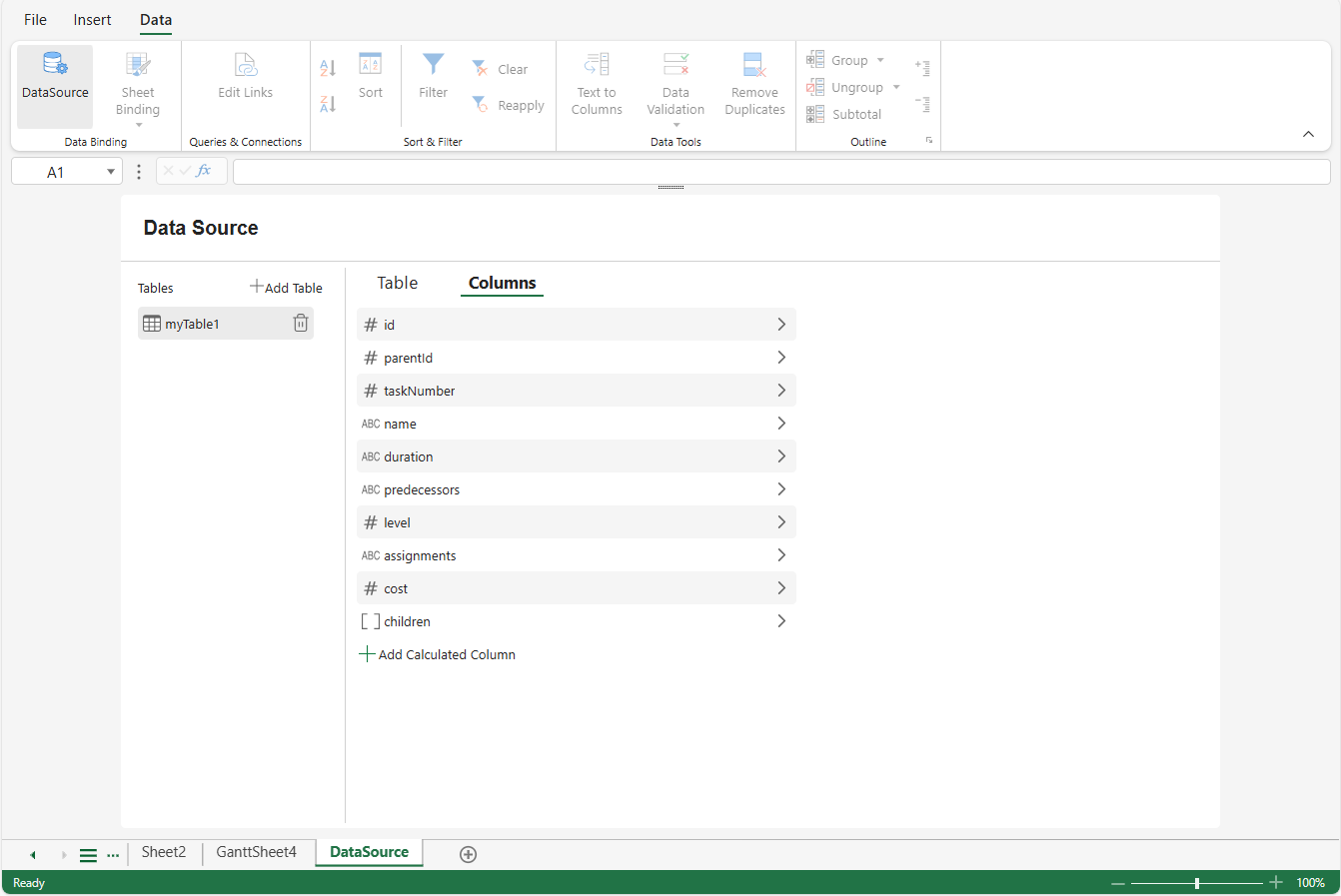Click the Text to Columns icon
This screenshot has height=896, width=1341.
click(597, 66)
